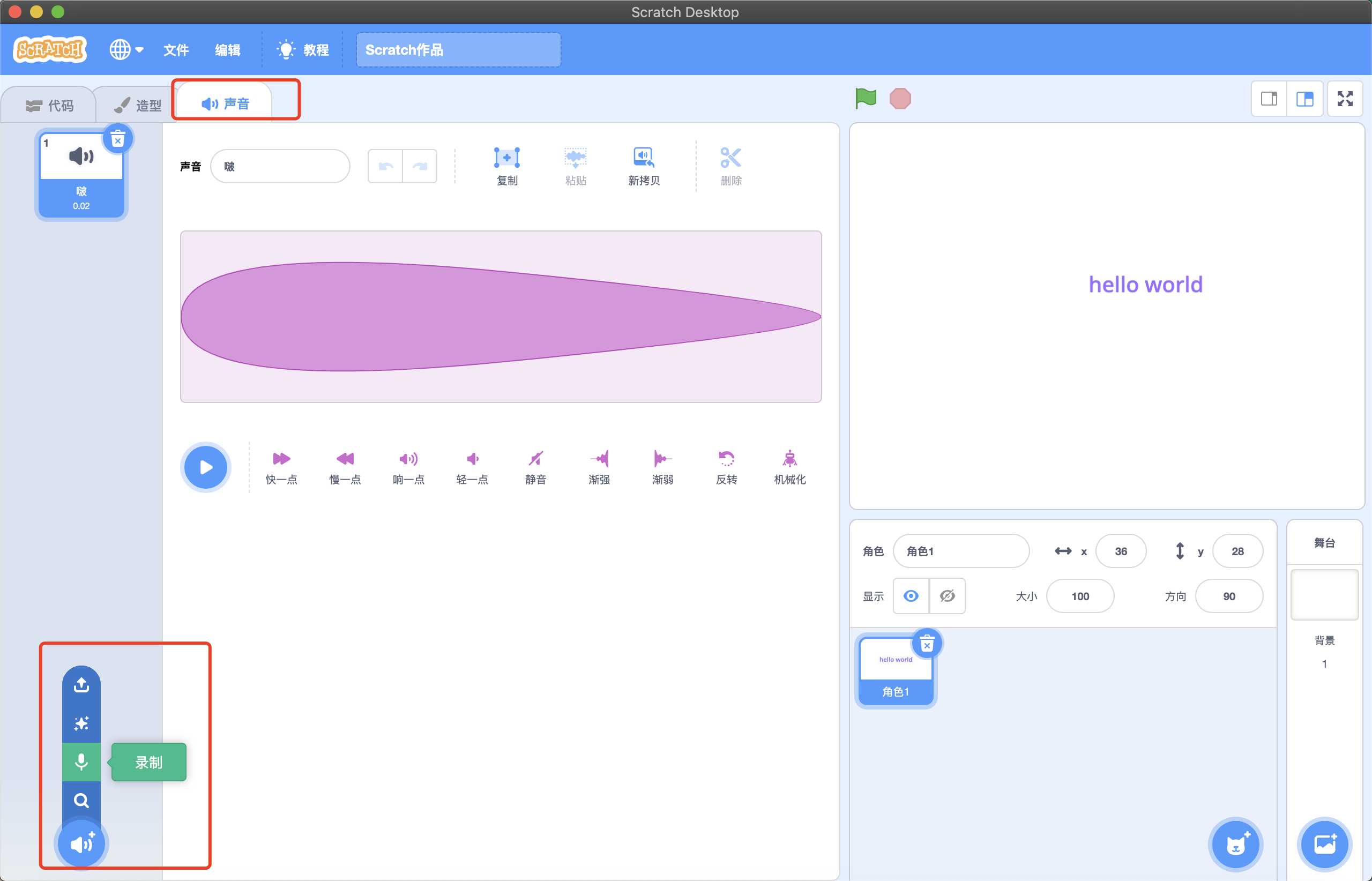Screen dimensions: 1372x881
Task: Click the 方向 direction field 90
Action: (x=1229, y=596)
